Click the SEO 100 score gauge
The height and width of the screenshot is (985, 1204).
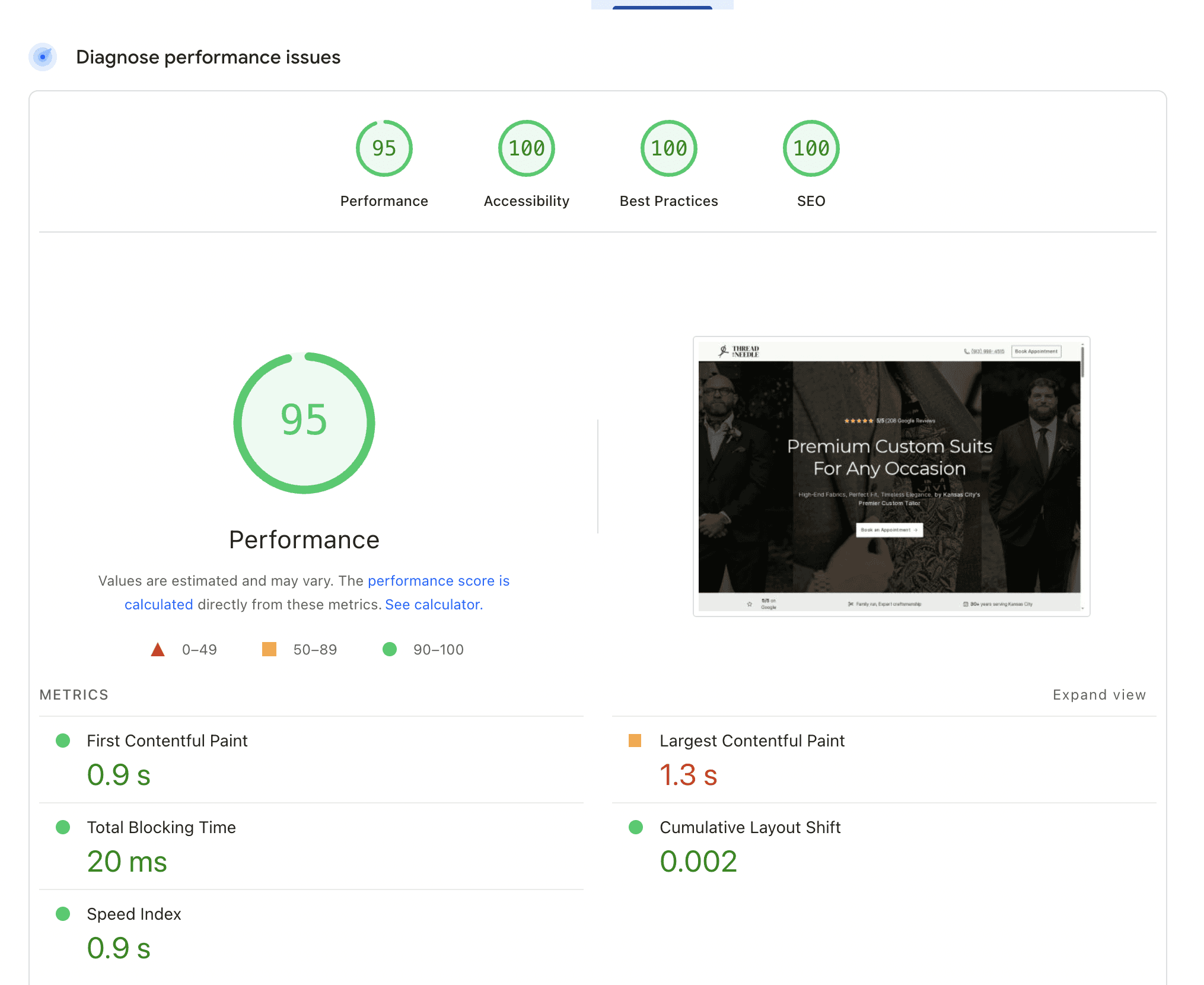tap(811, 148)
